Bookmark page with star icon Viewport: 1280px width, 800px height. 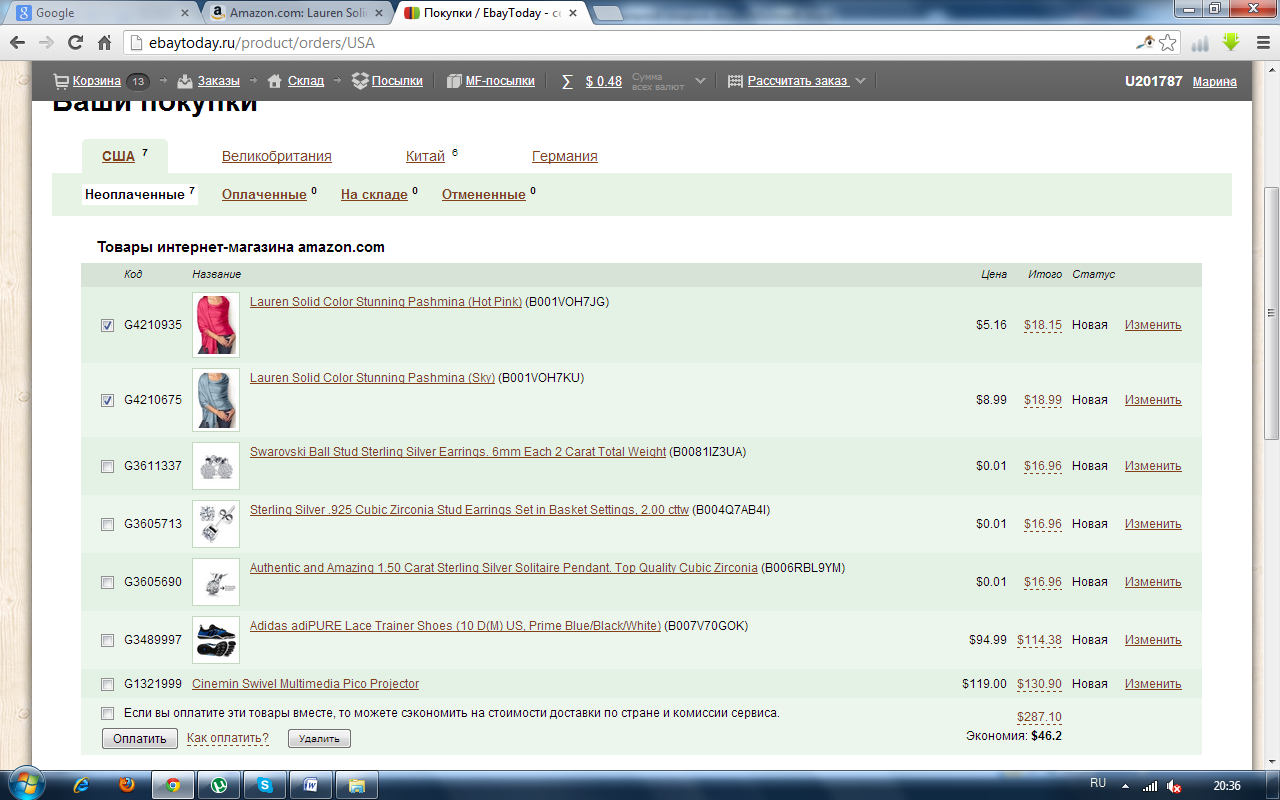click(1167, 43)
